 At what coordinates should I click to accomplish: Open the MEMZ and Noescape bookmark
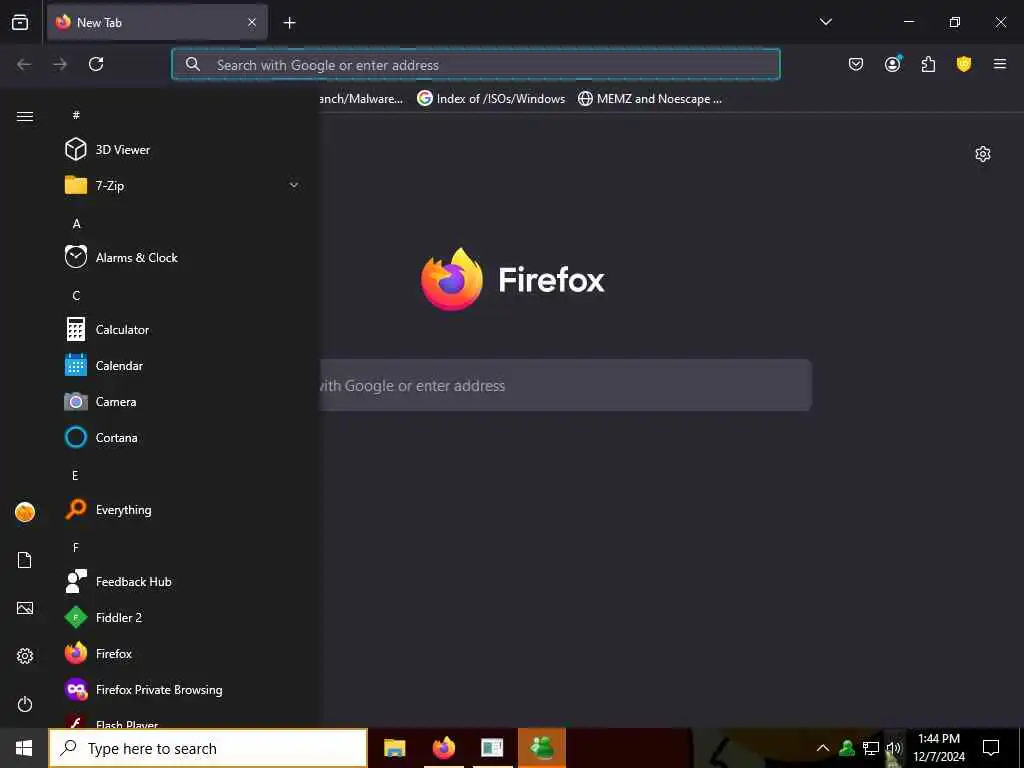pyautogui.click(x=650, y=99)
